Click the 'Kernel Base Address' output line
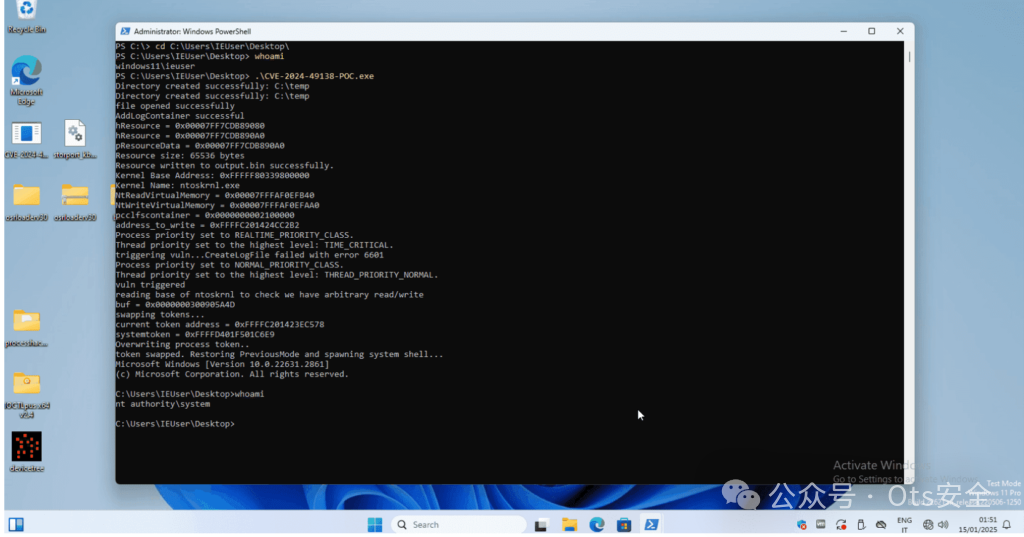 (x=212, y=176)
